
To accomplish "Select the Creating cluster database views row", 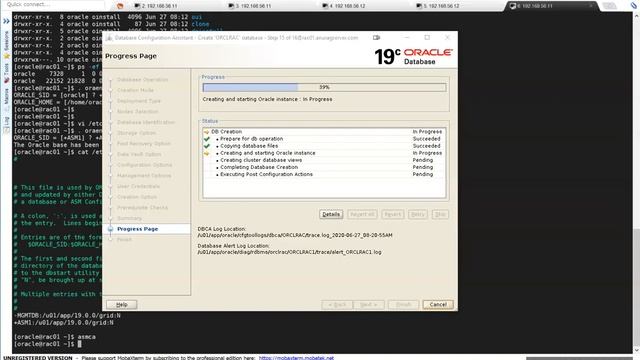I will point(324,160).
